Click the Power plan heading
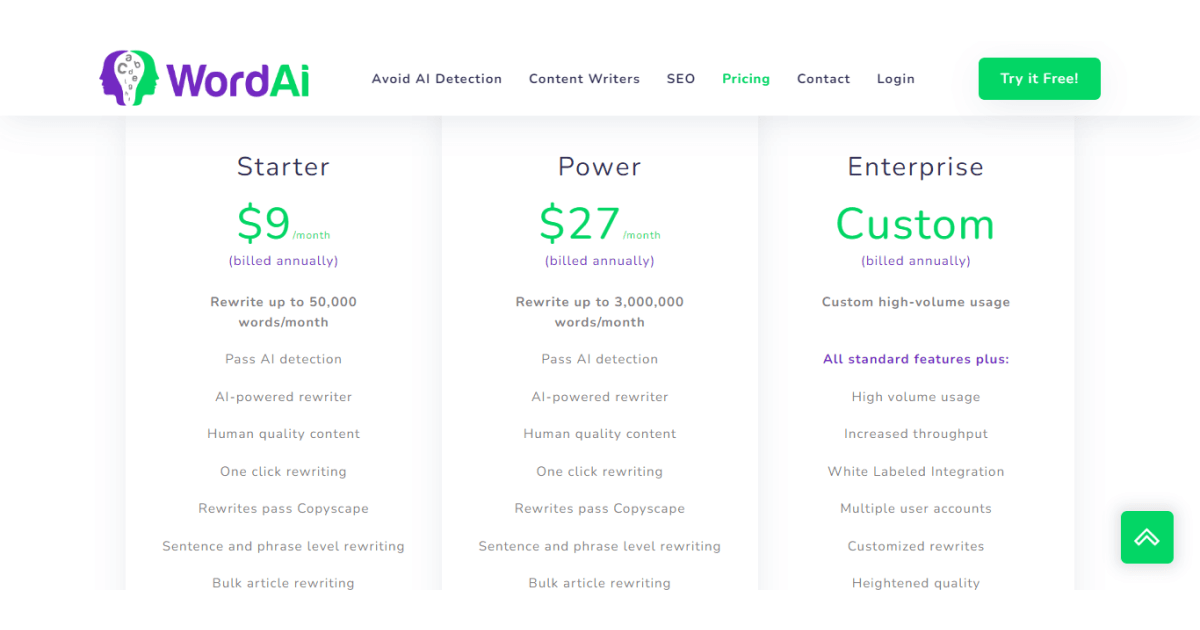Viewport: 1200px width, 630px height. 600,166
